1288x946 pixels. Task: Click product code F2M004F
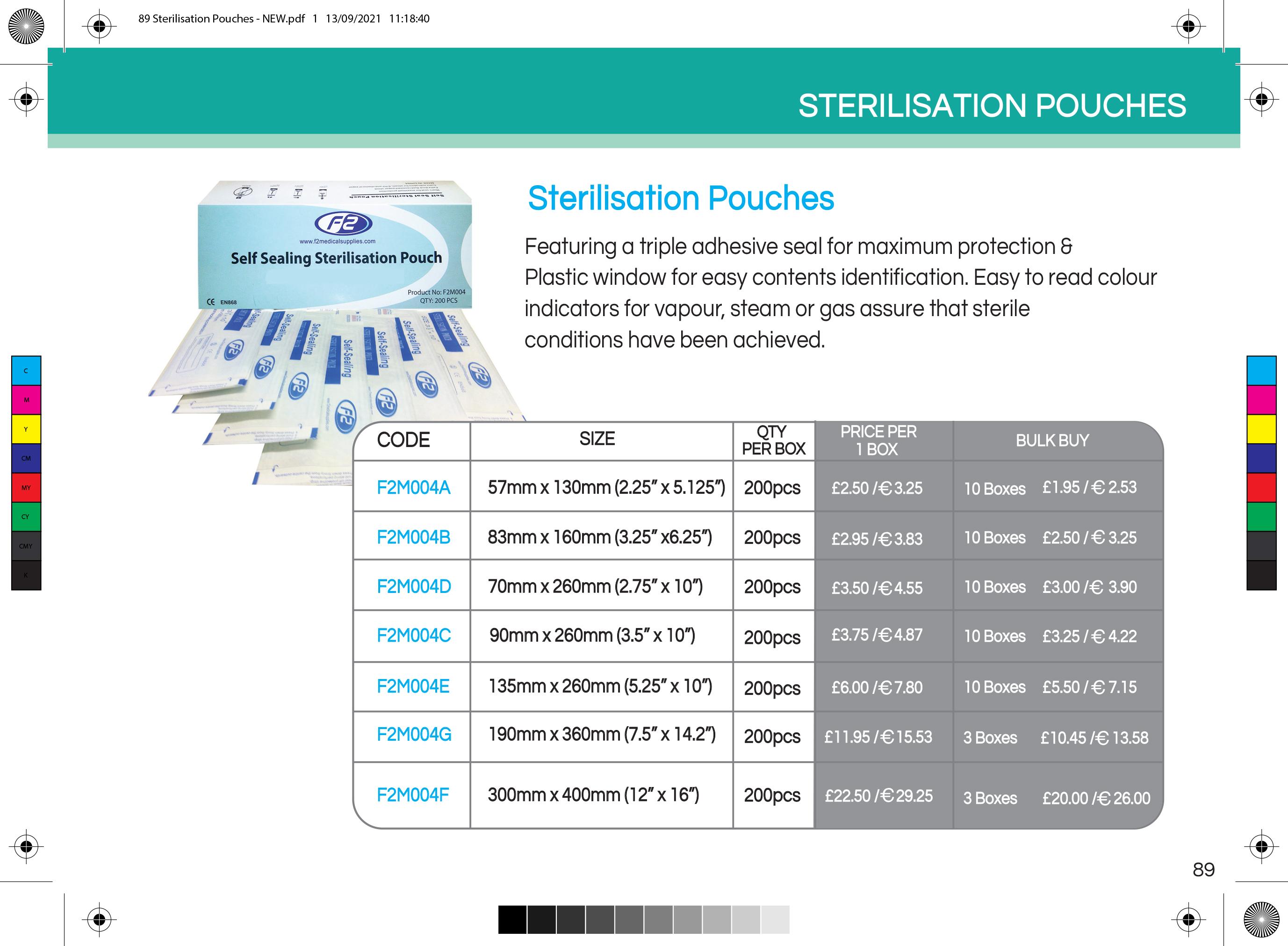413,795
